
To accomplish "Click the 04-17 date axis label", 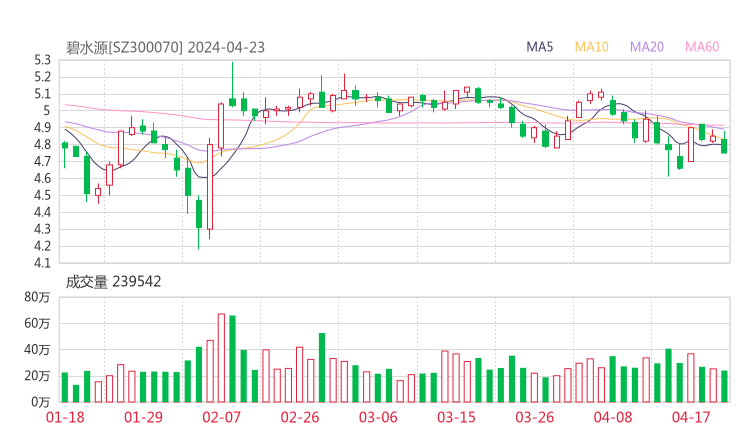I will click(691, 417).
